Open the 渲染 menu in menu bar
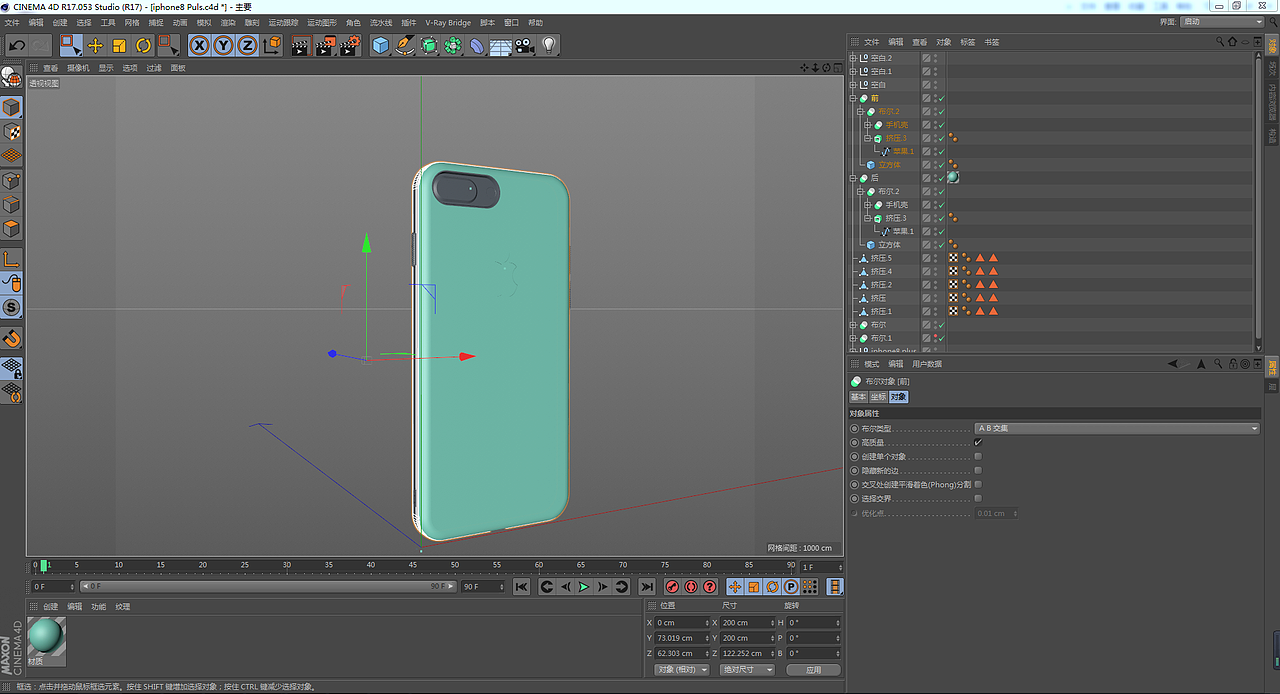The image size is (1280, 694). click(228, 22)
